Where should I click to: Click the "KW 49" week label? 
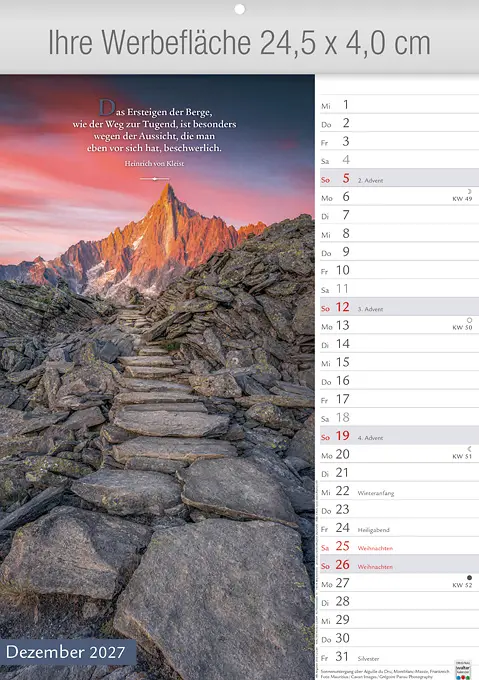tap(462, 199)
